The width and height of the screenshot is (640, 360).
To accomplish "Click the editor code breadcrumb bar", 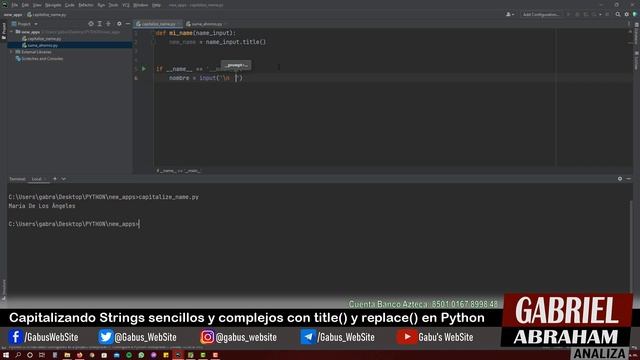I will (x=178, y=171).
